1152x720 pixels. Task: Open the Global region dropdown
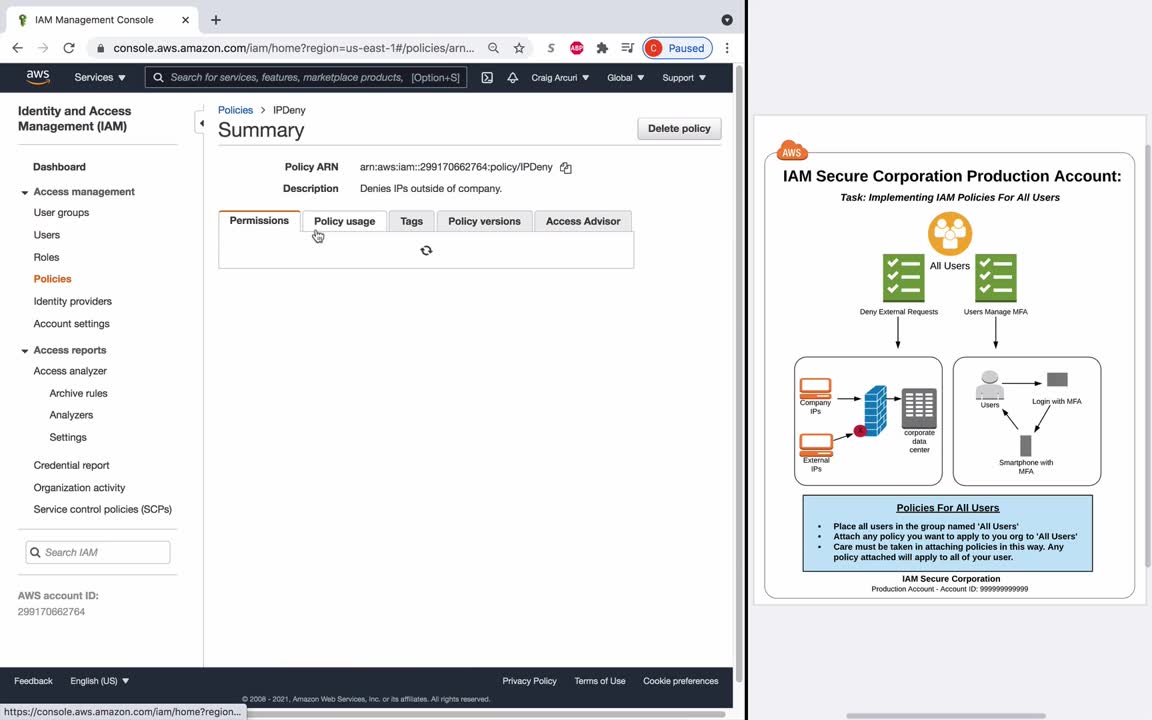point(625,77)
